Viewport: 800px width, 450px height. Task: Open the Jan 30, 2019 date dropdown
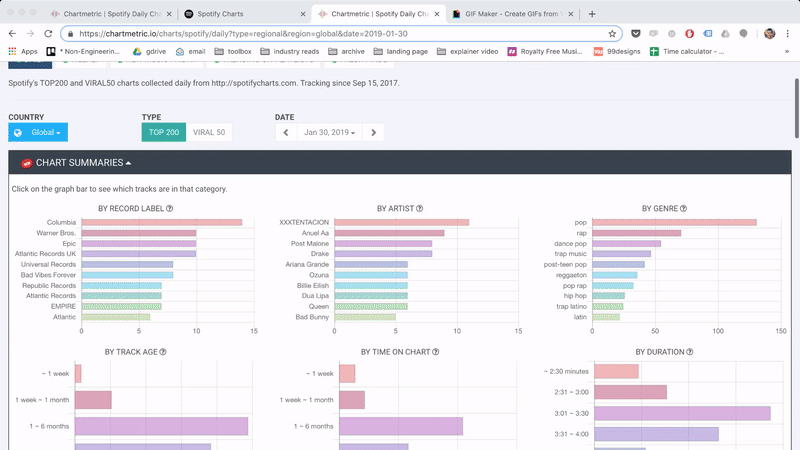click(329, 132)
